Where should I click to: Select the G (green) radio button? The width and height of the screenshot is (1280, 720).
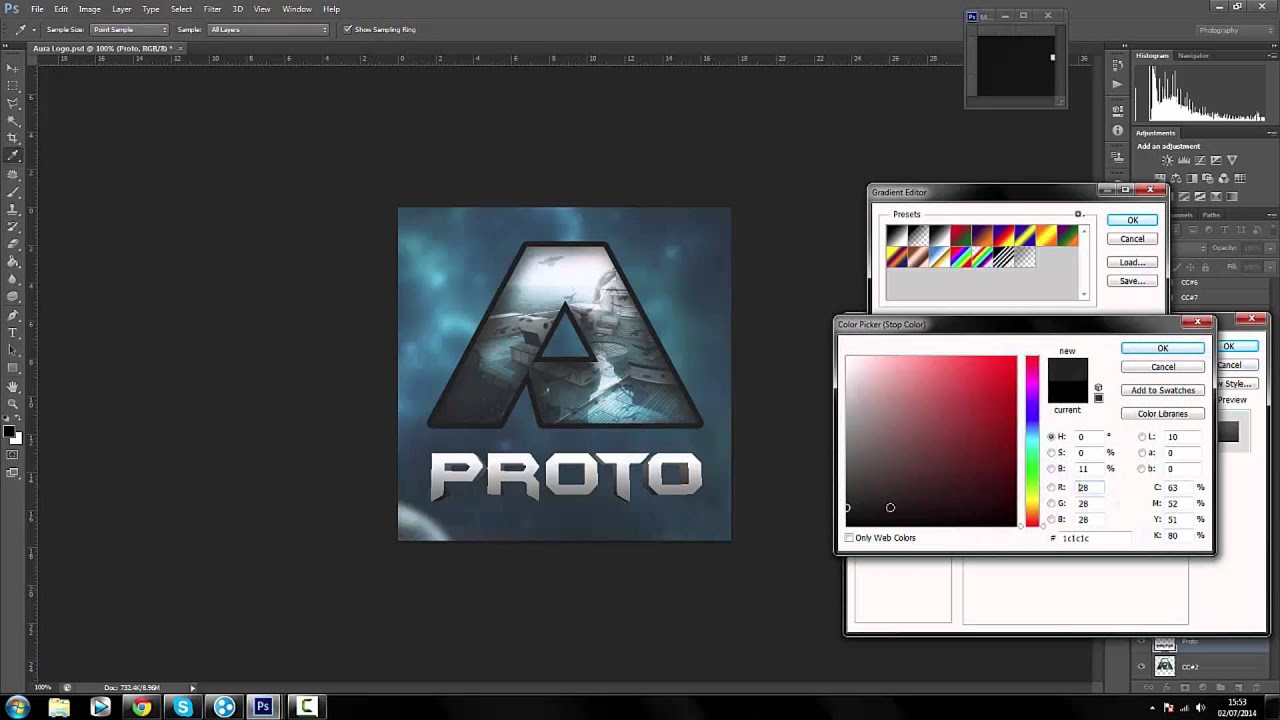pos(1051,503)
